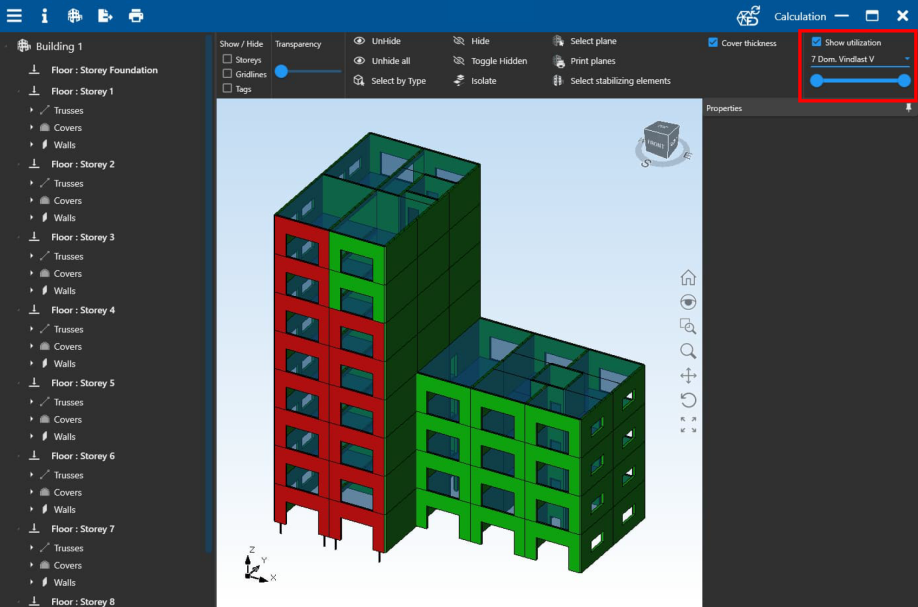Image resolution: width=918 pixels, height=607 pixels.
Task: Click the Print planes icon
Action: 558,61
